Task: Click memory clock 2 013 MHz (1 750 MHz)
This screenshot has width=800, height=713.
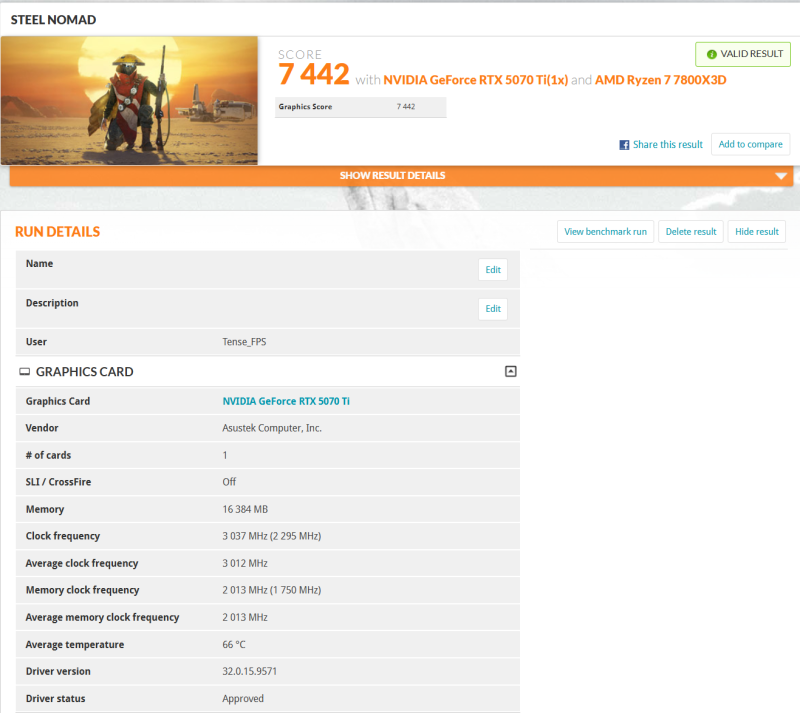Action: point(271,590)
